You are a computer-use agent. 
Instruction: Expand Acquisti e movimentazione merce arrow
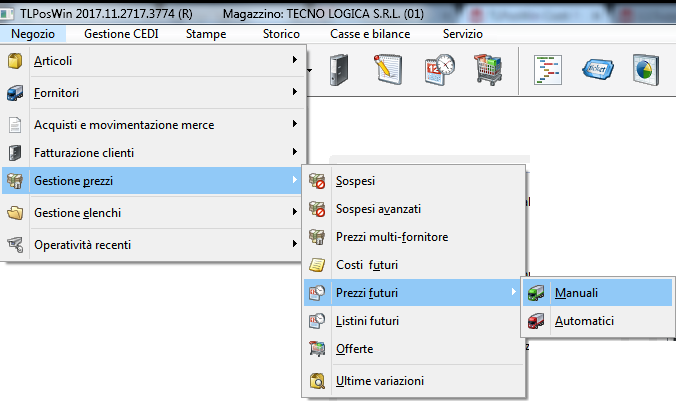[295, 124]
